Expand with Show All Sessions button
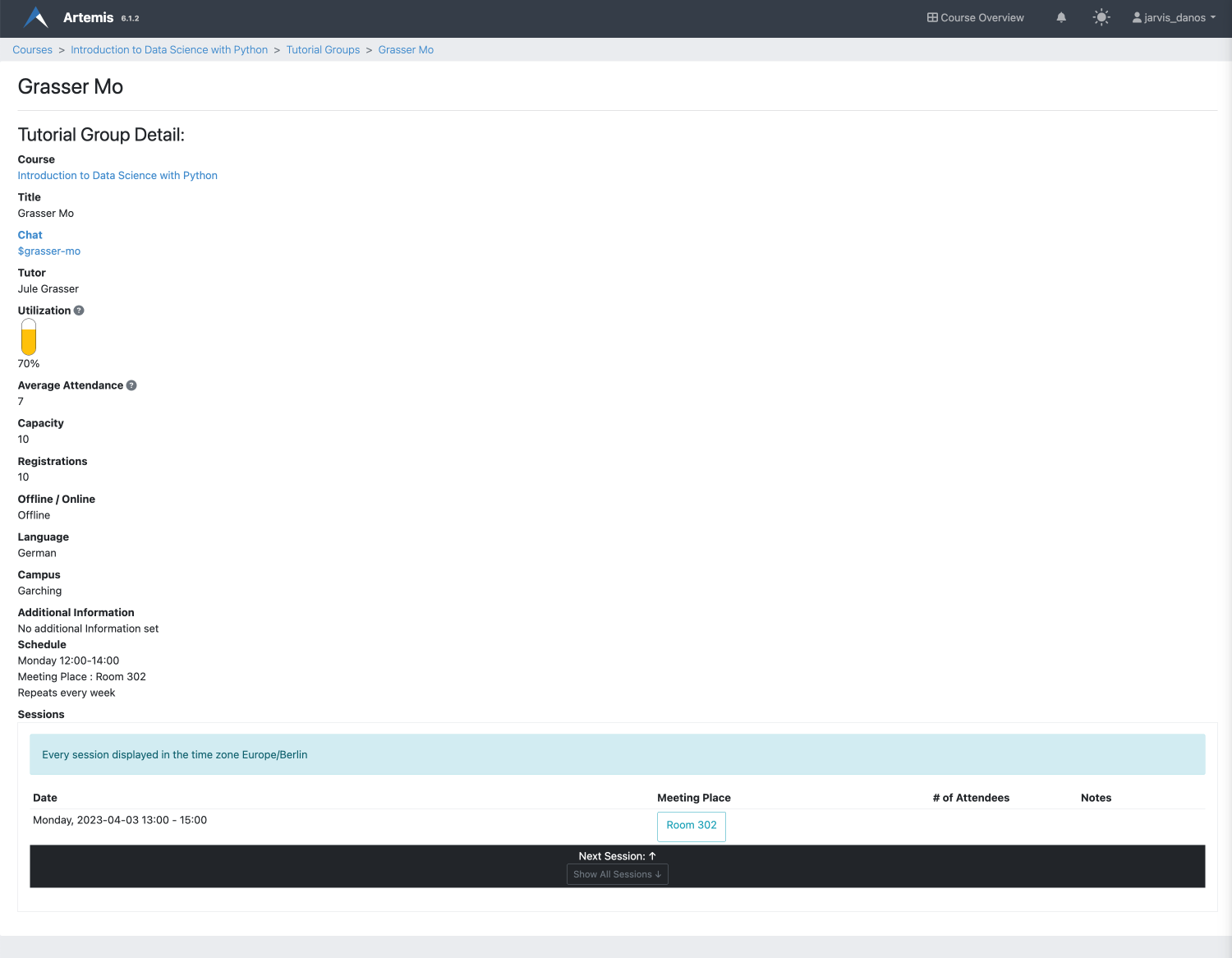 click(x=617, y=874)
